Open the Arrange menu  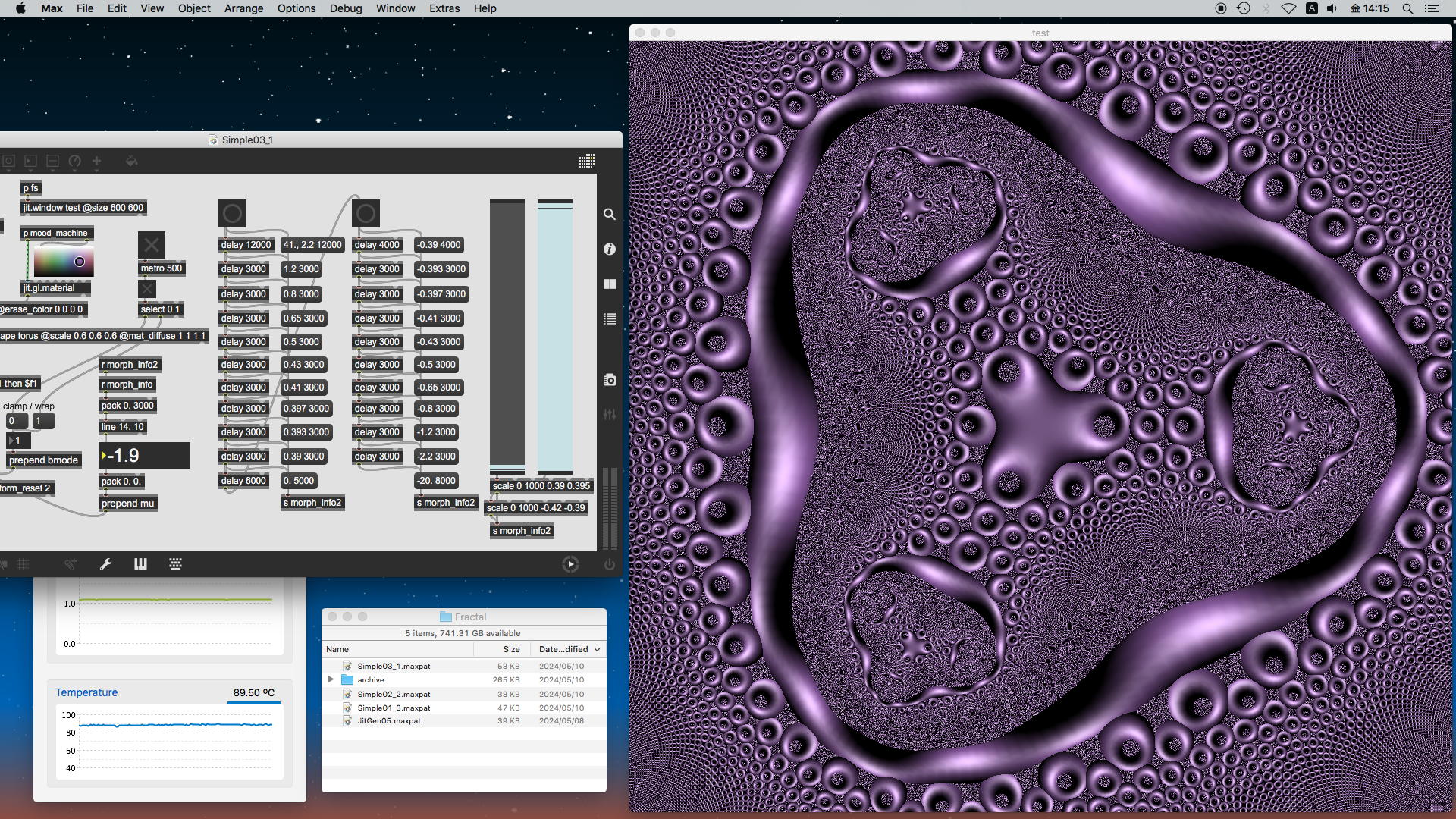[243, 8]
